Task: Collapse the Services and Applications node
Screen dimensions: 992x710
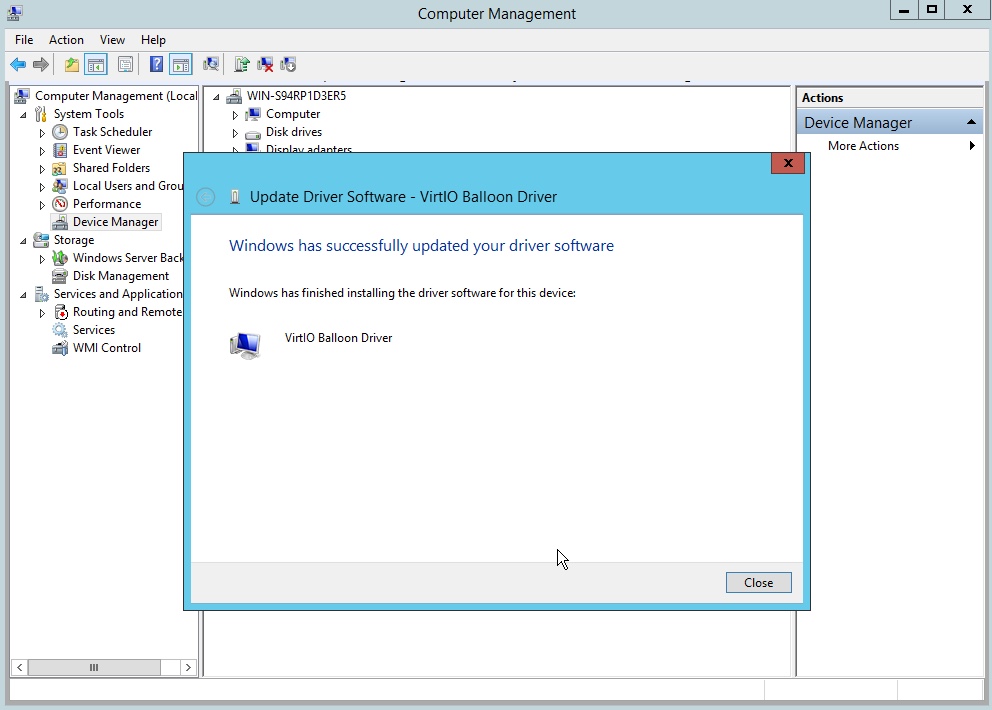Action: tap(23, 295)
